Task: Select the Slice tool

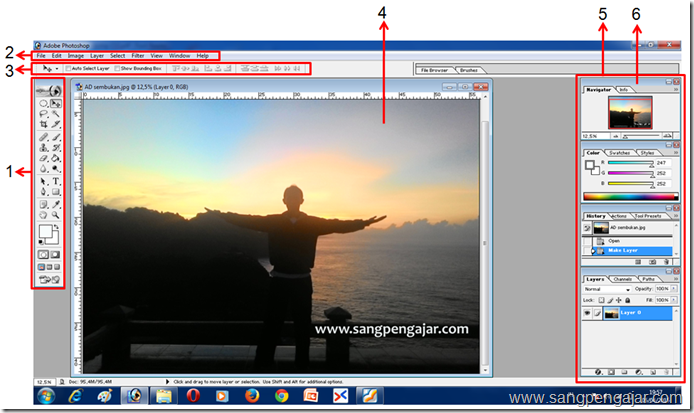Action: click(x=55, y=124)
